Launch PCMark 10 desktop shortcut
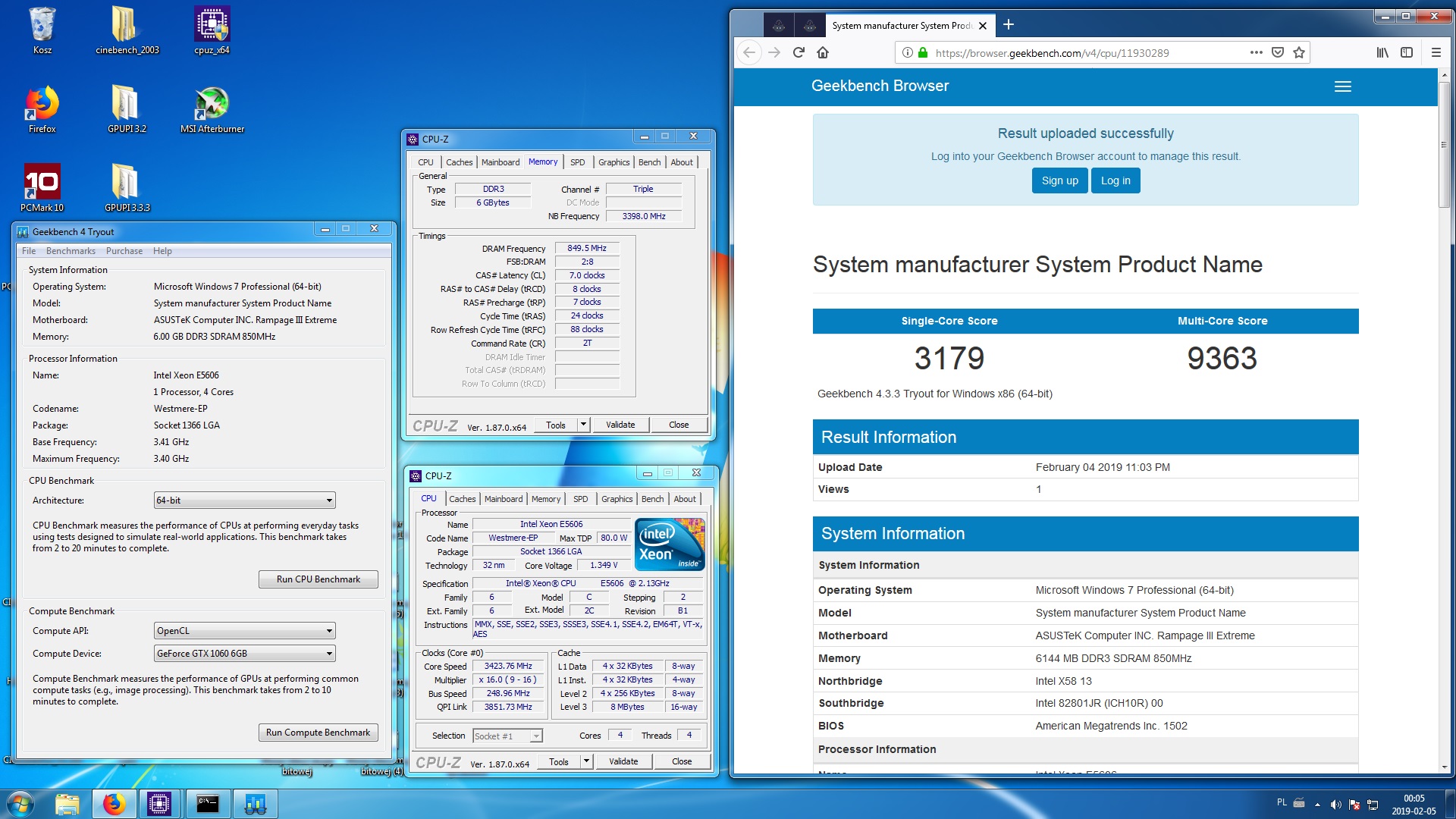 click(x=42, y=188)
